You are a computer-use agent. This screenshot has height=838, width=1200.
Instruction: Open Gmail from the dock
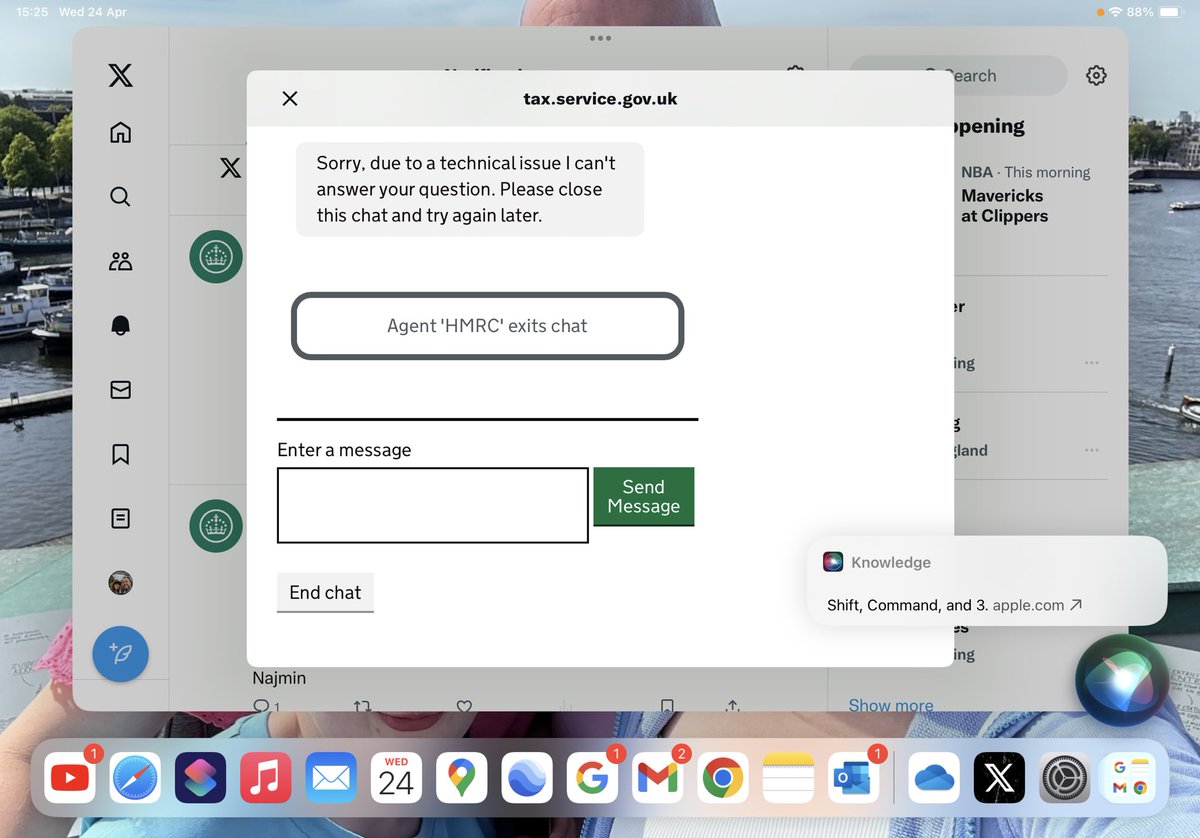657,778
